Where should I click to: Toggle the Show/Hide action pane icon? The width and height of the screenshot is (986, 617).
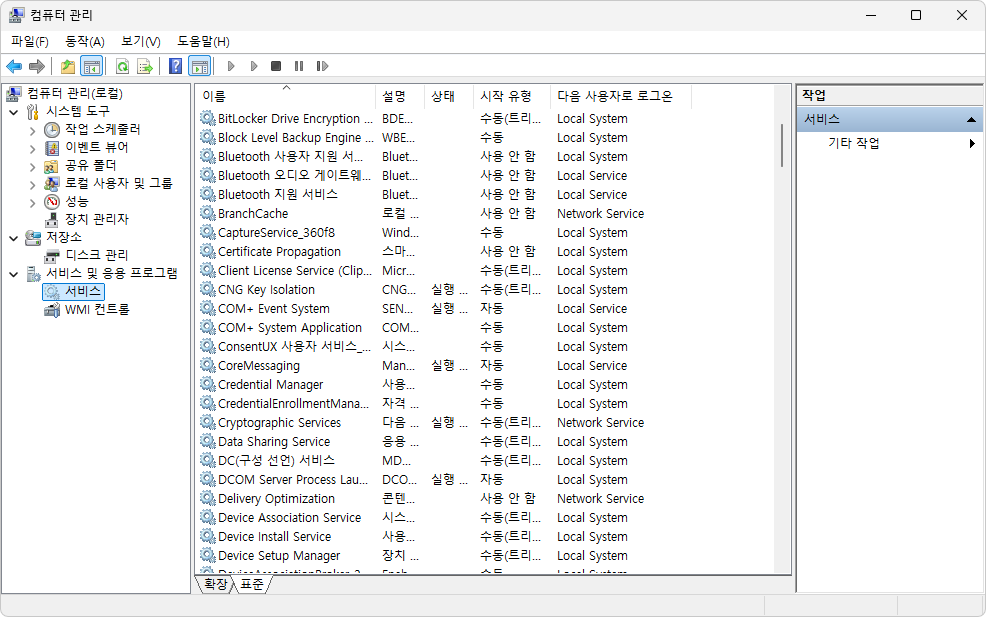point(199,66)
